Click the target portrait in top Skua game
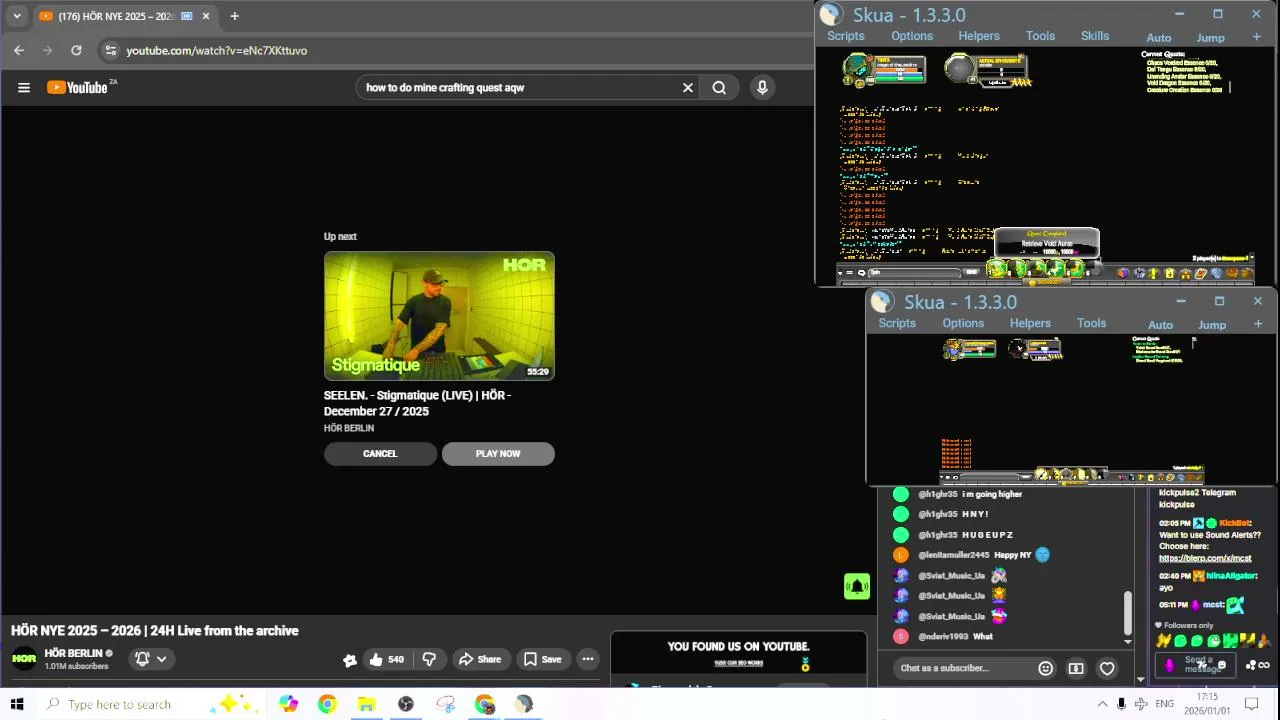Screen dimensions: 1280x720 (960, 68)
